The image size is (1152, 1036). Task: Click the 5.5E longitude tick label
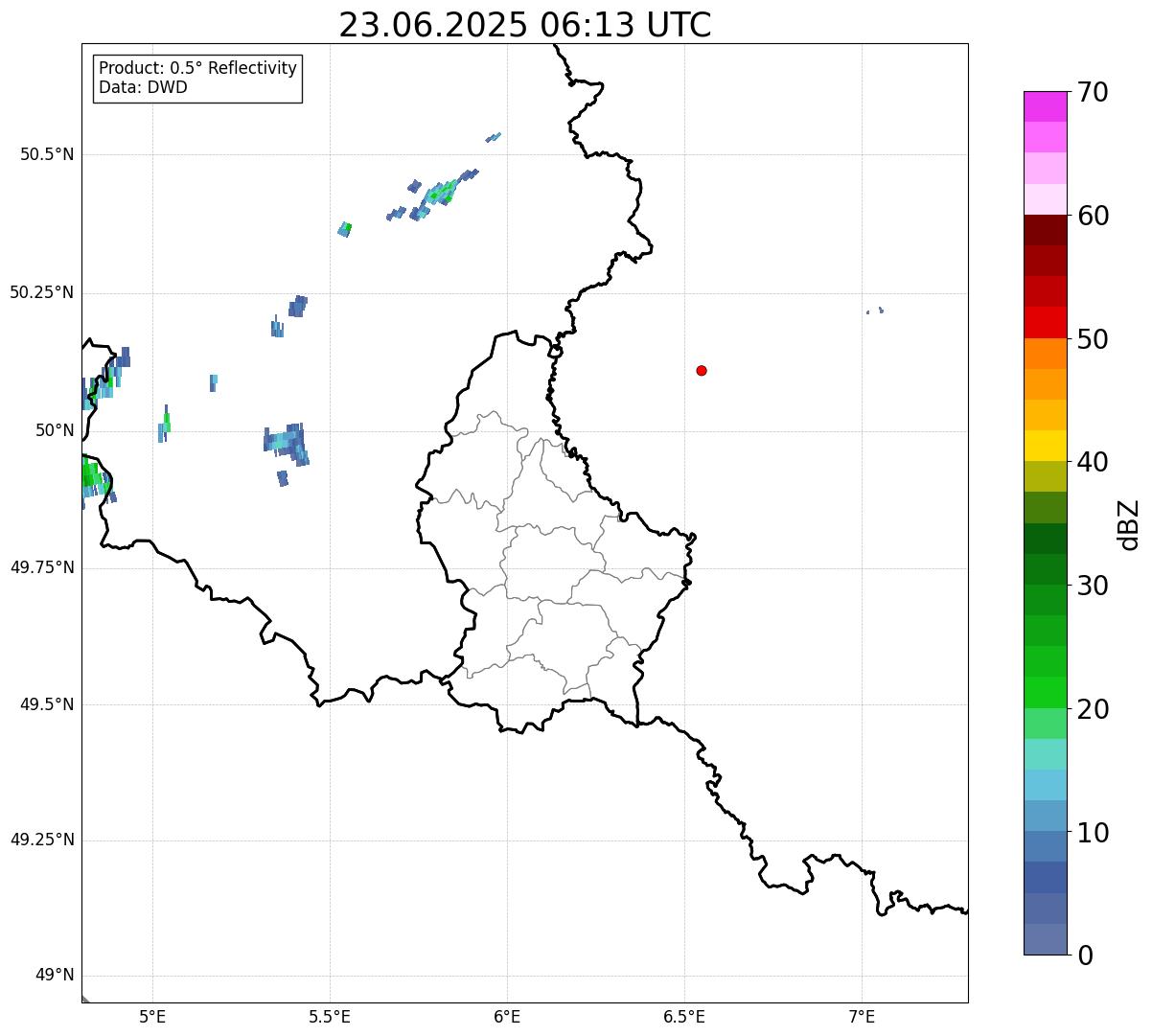tap(330, 1016)
